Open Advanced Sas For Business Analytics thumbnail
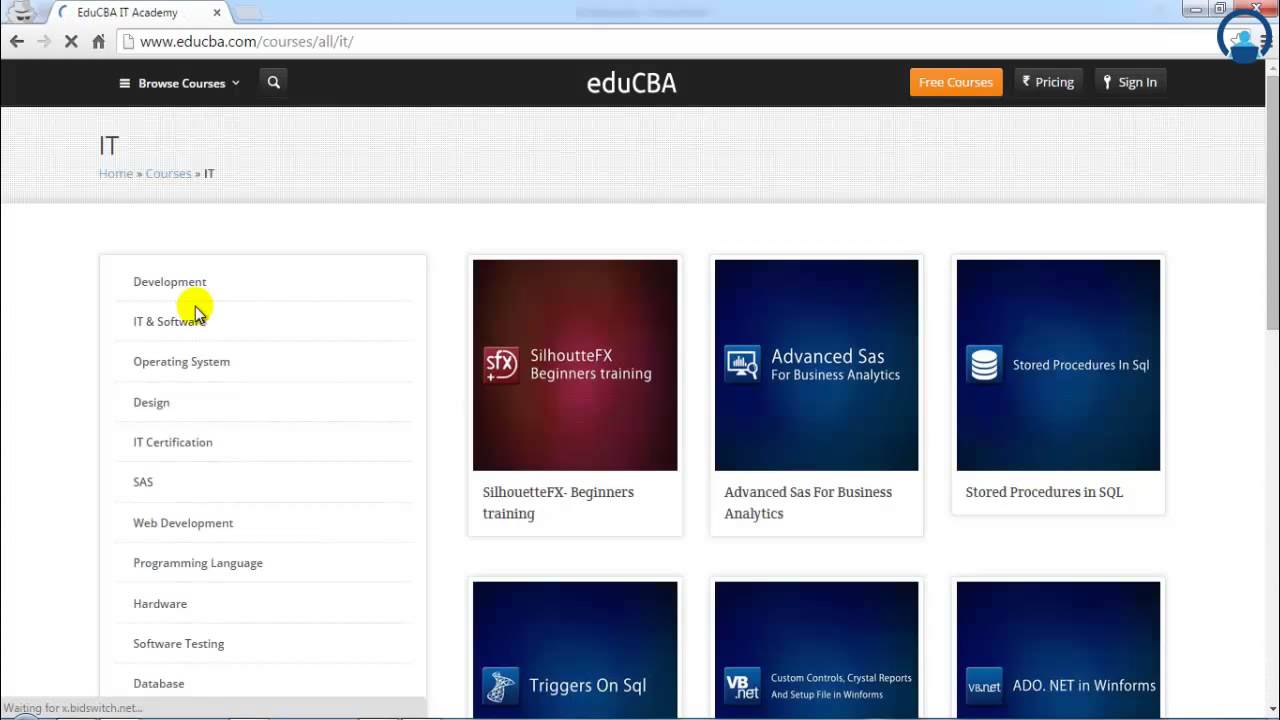 (x=816, y=365)
